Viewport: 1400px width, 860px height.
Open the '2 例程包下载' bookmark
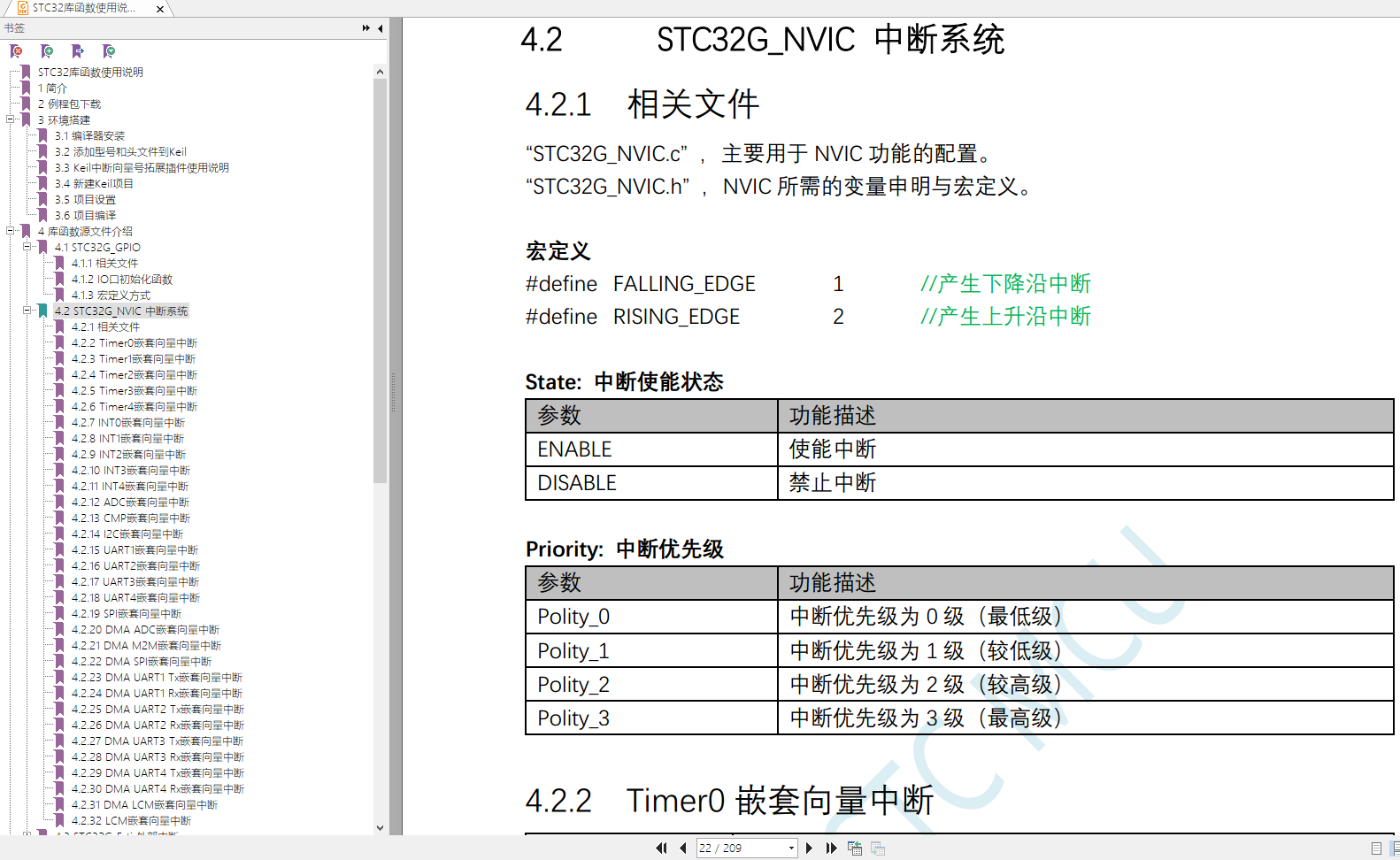[69, 104]
